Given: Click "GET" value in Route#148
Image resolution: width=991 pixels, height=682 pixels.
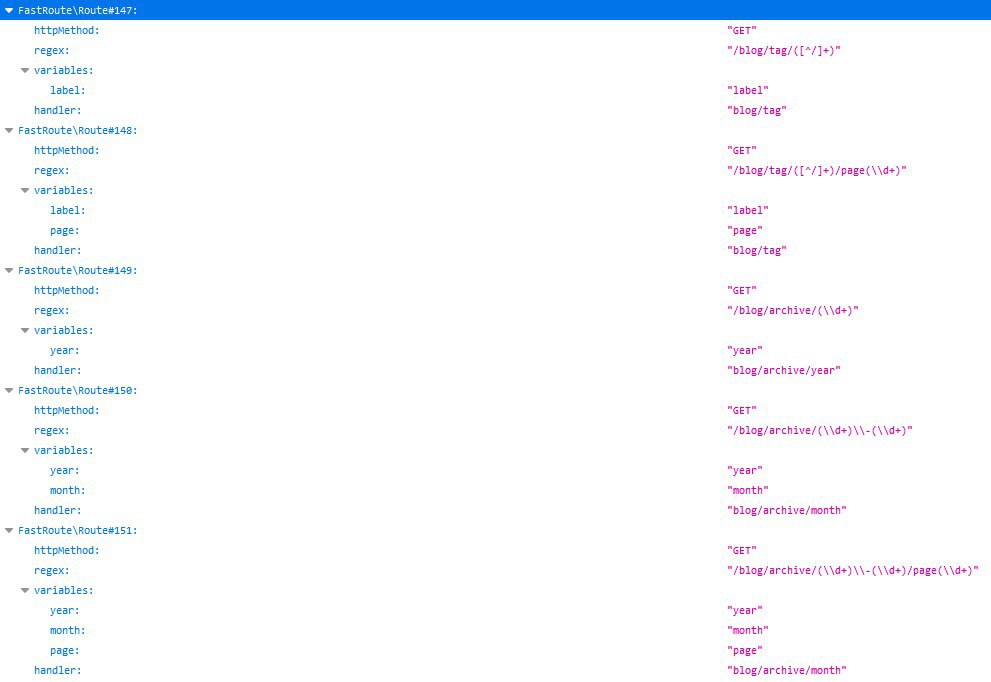Looking at the screenshot, I should click(742, 150).
